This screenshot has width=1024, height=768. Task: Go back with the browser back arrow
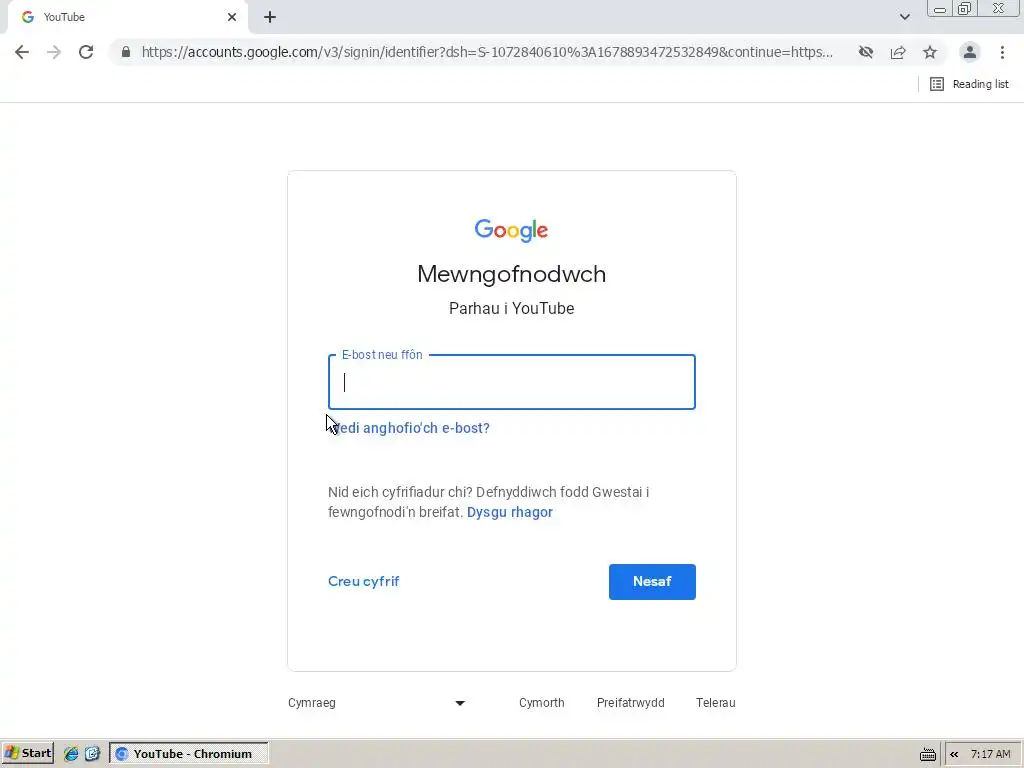point(22,52)
